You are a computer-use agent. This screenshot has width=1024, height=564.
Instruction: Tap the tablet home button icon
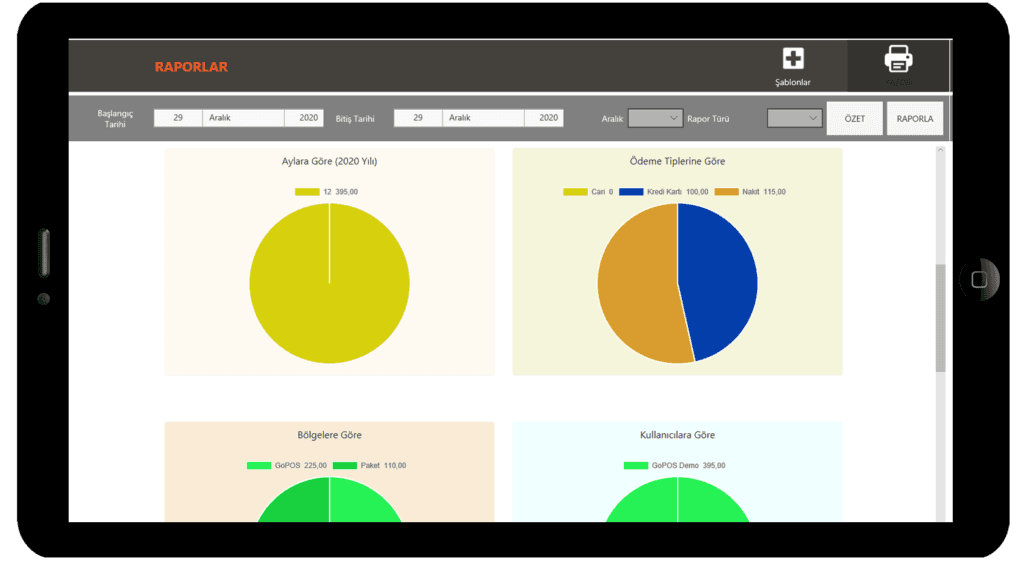click(x=979, y=280)
